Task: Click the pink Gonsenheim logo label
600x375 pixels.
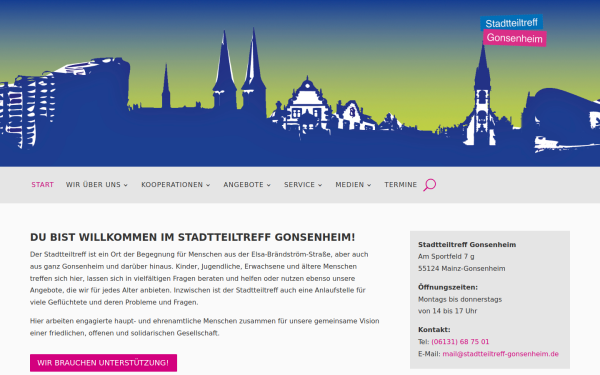Action: click(515, 38)
